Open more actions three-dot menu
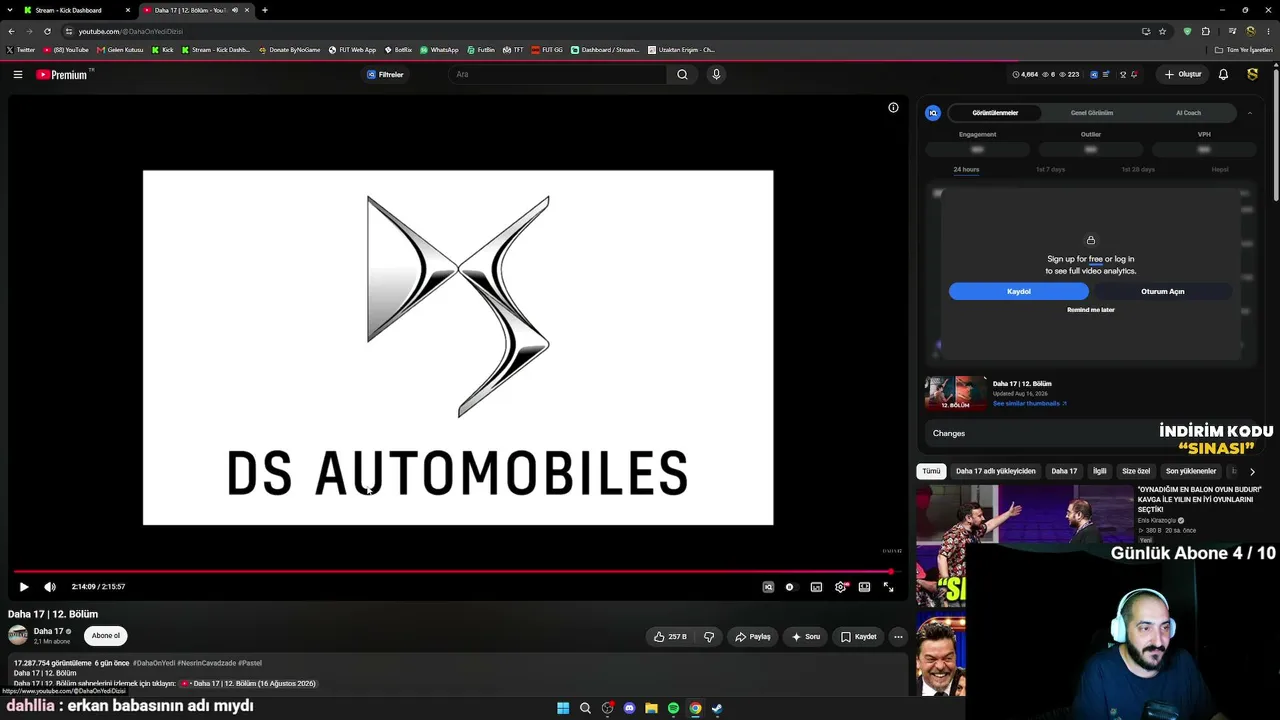This screenshot has width=1280, height=720. click(x=898, y=636)
